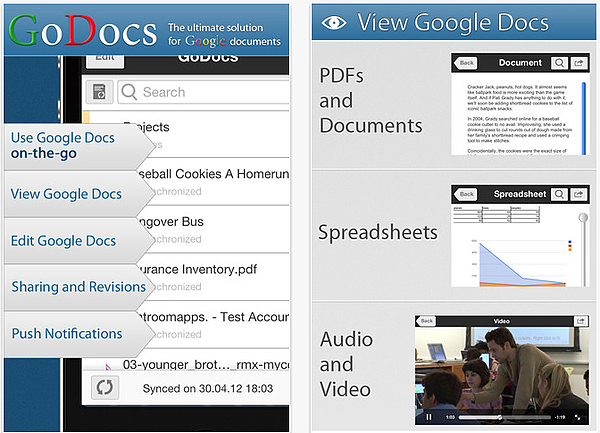Click the eye icon in View Google Docs header
This screenshot has height=433, width=600.
[334, 23]
